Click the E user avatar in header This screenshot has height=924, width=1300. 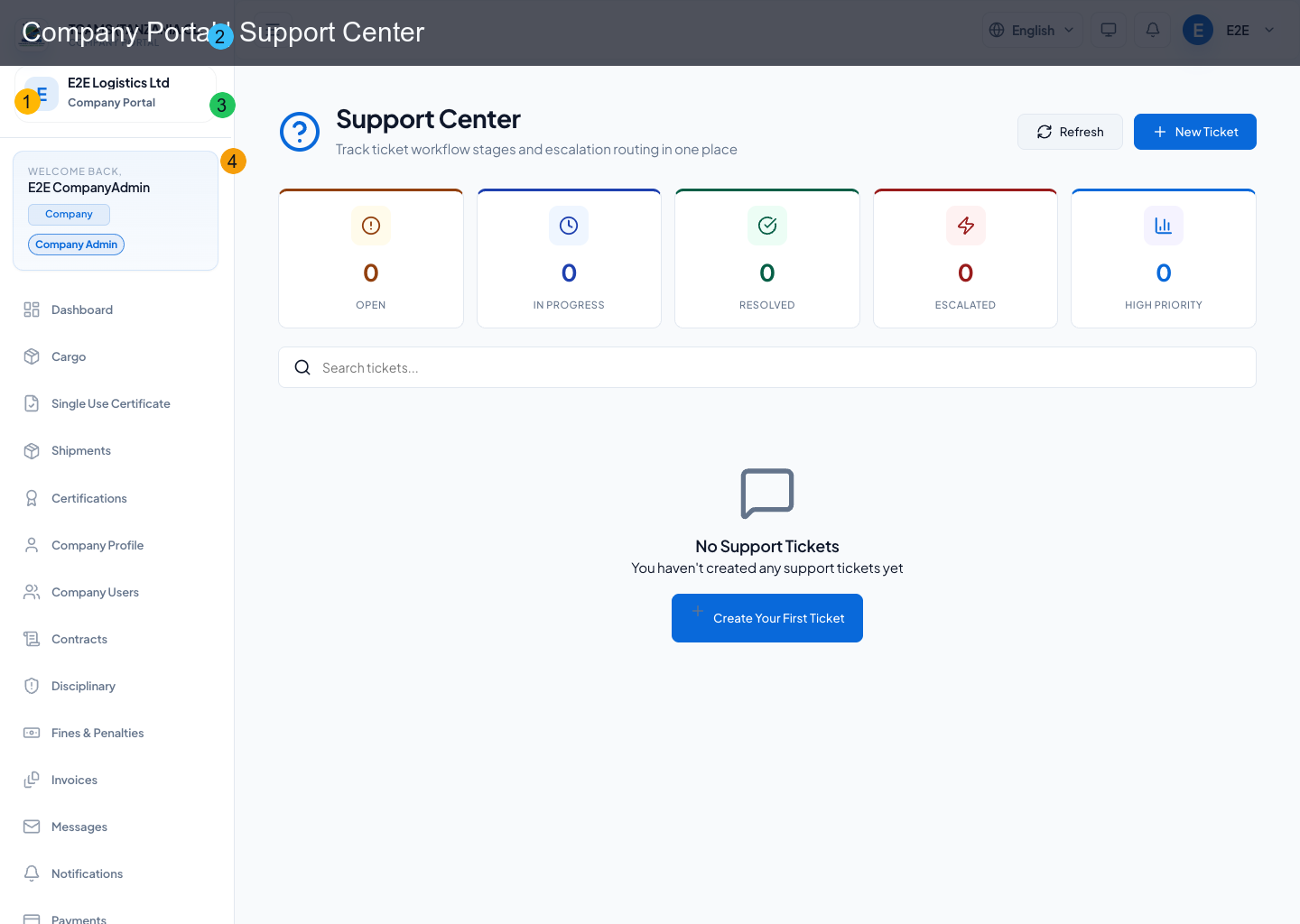tap(1198, 30)
